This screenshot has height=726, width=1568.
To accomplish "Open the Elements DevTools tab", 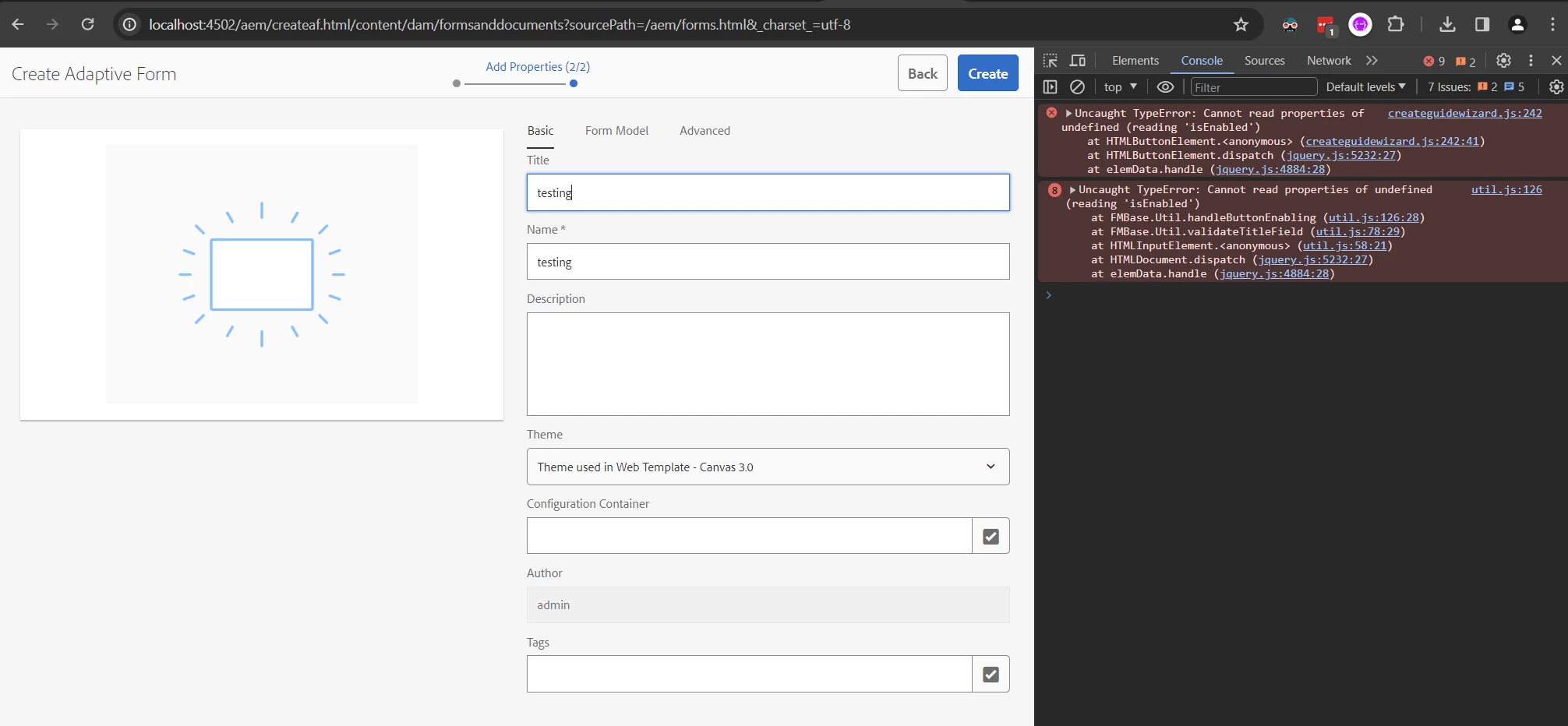I will coord(1135,60).
